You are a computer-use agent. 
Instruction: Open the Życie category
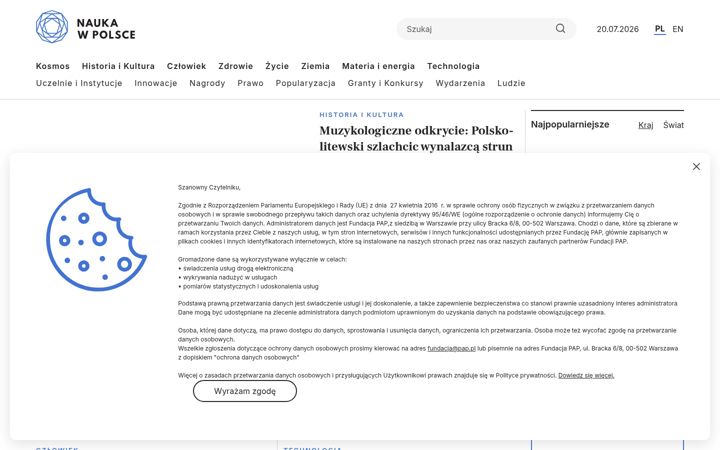tap(277, 66)
